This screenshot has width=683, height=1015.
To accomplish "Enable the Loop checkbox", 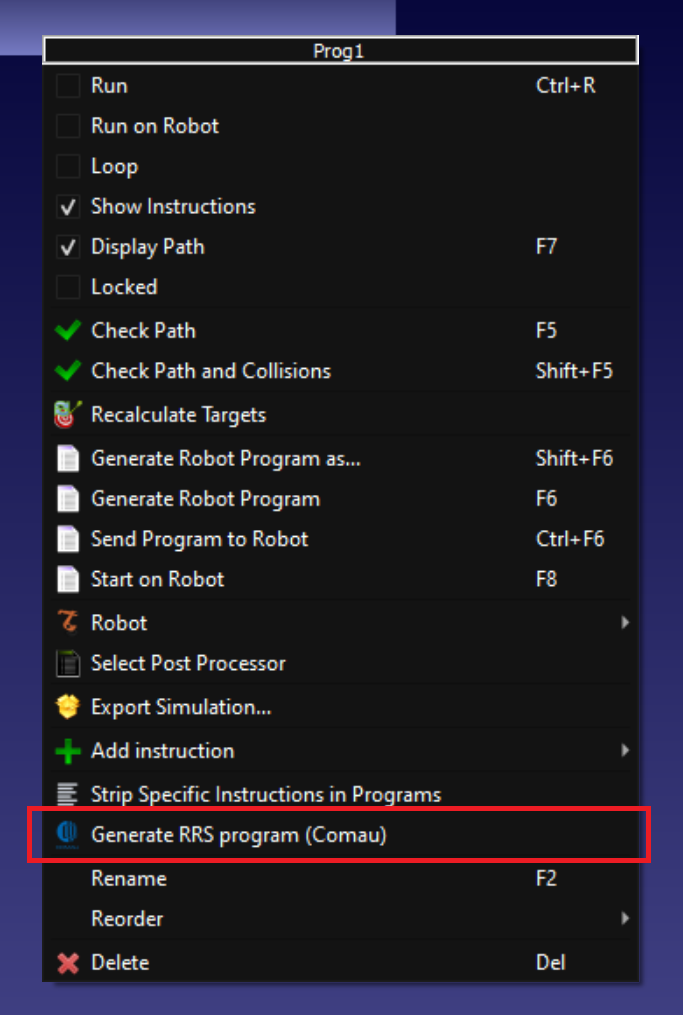I will [68, 166].
